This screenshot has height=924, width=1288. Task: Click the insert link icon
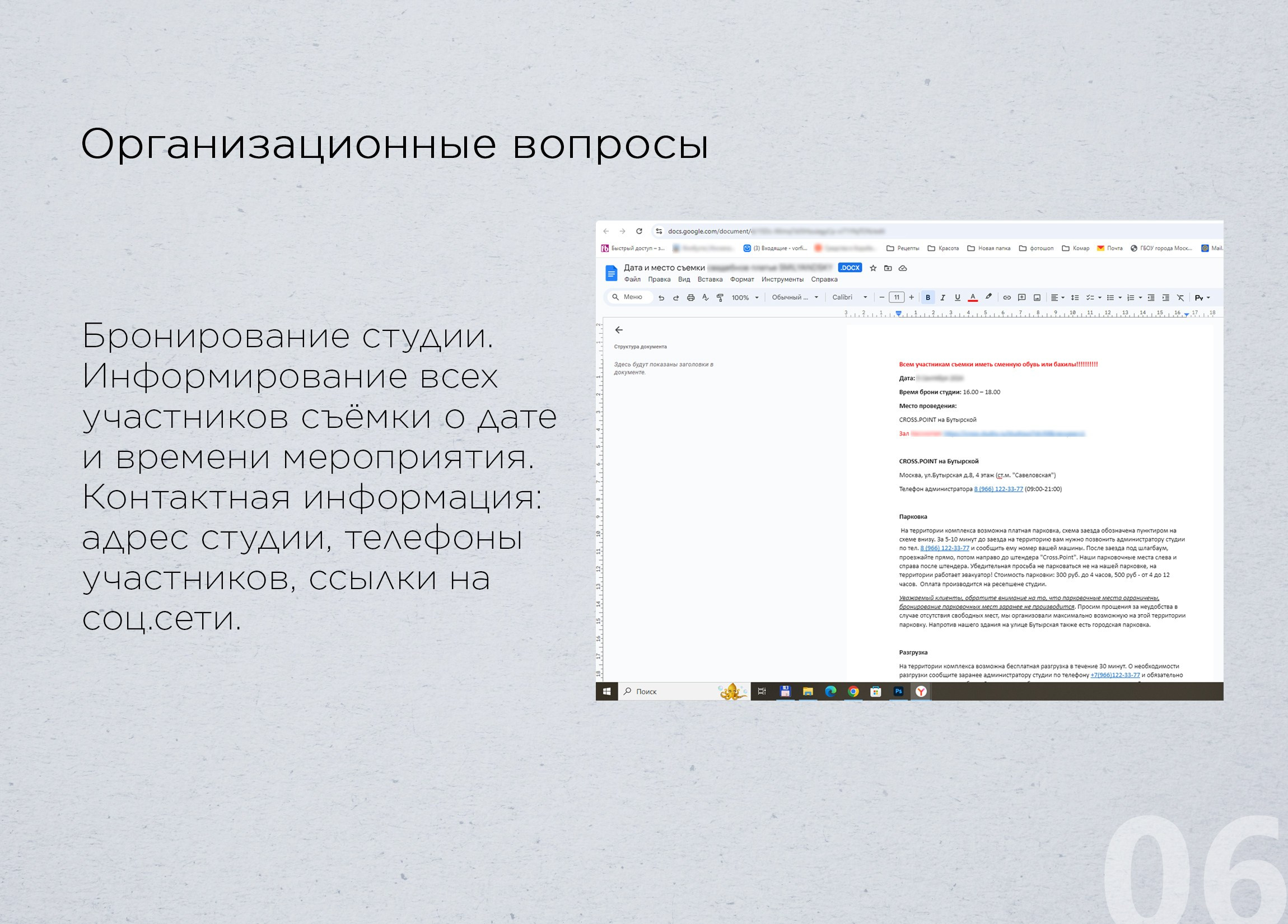click(1007, 297)
